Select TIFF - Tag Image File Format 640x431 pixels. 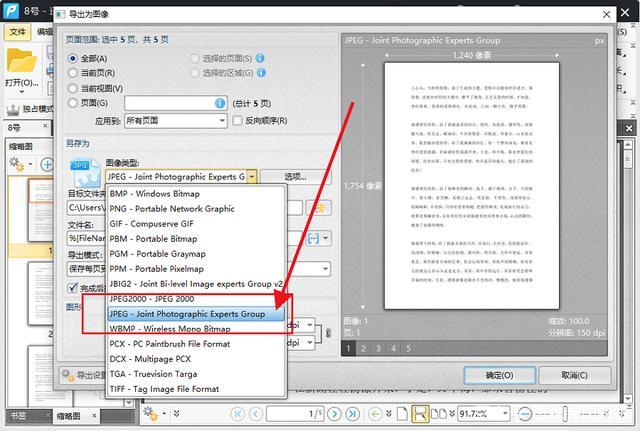click(x=165, y=389)
